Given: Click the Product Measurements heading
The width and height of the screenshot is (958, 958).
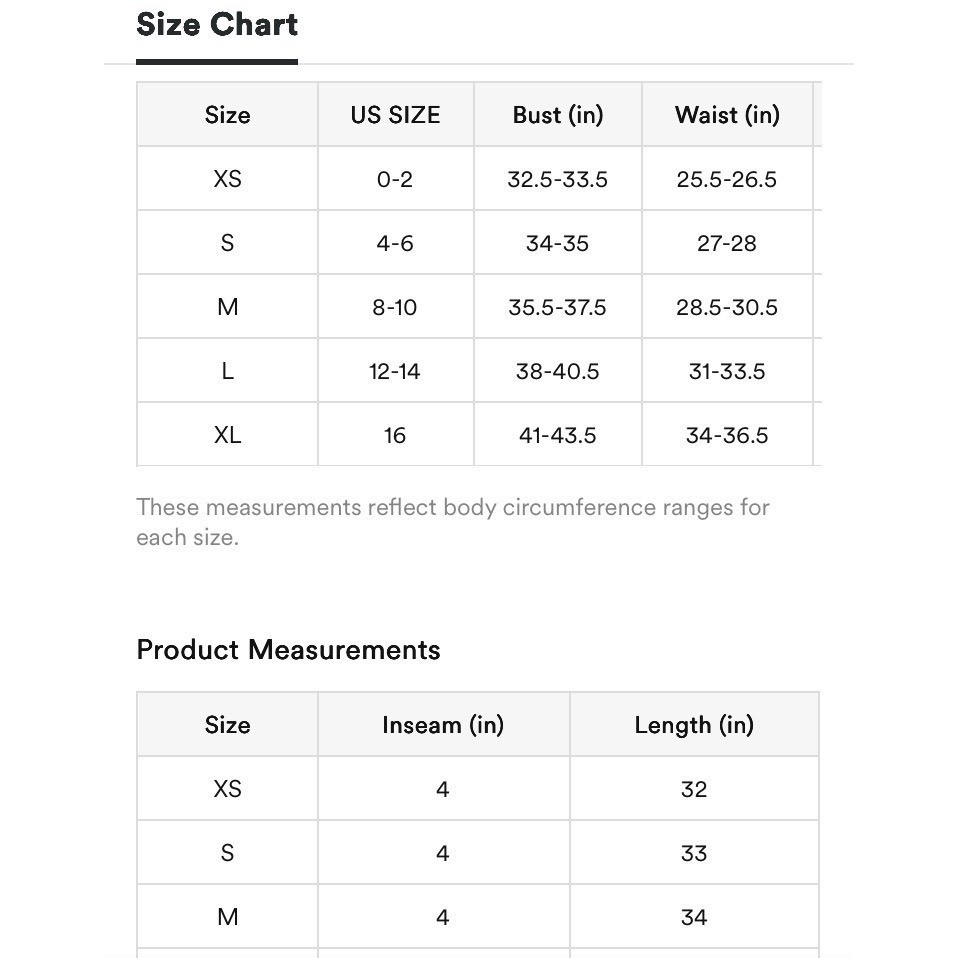Looking at the screenshot, I should [288, 649].
